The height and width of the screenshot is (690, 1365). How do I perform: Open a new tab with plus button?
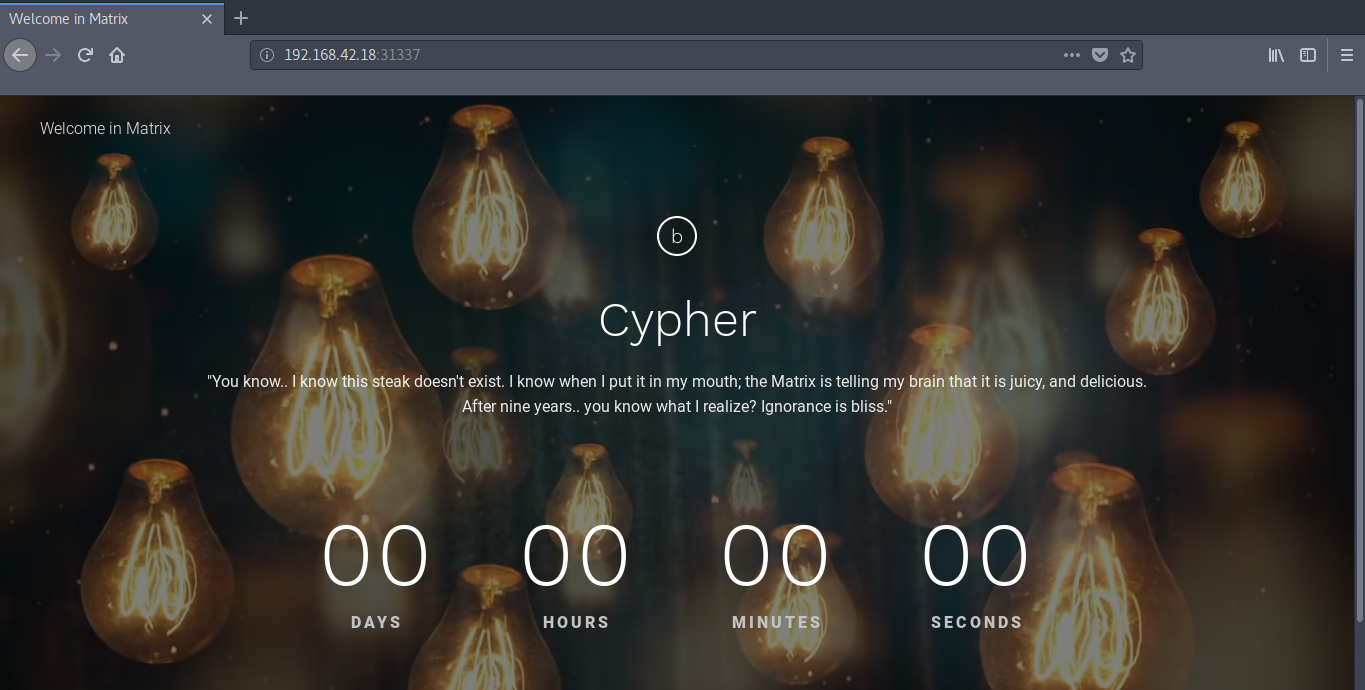click(241, 18)
